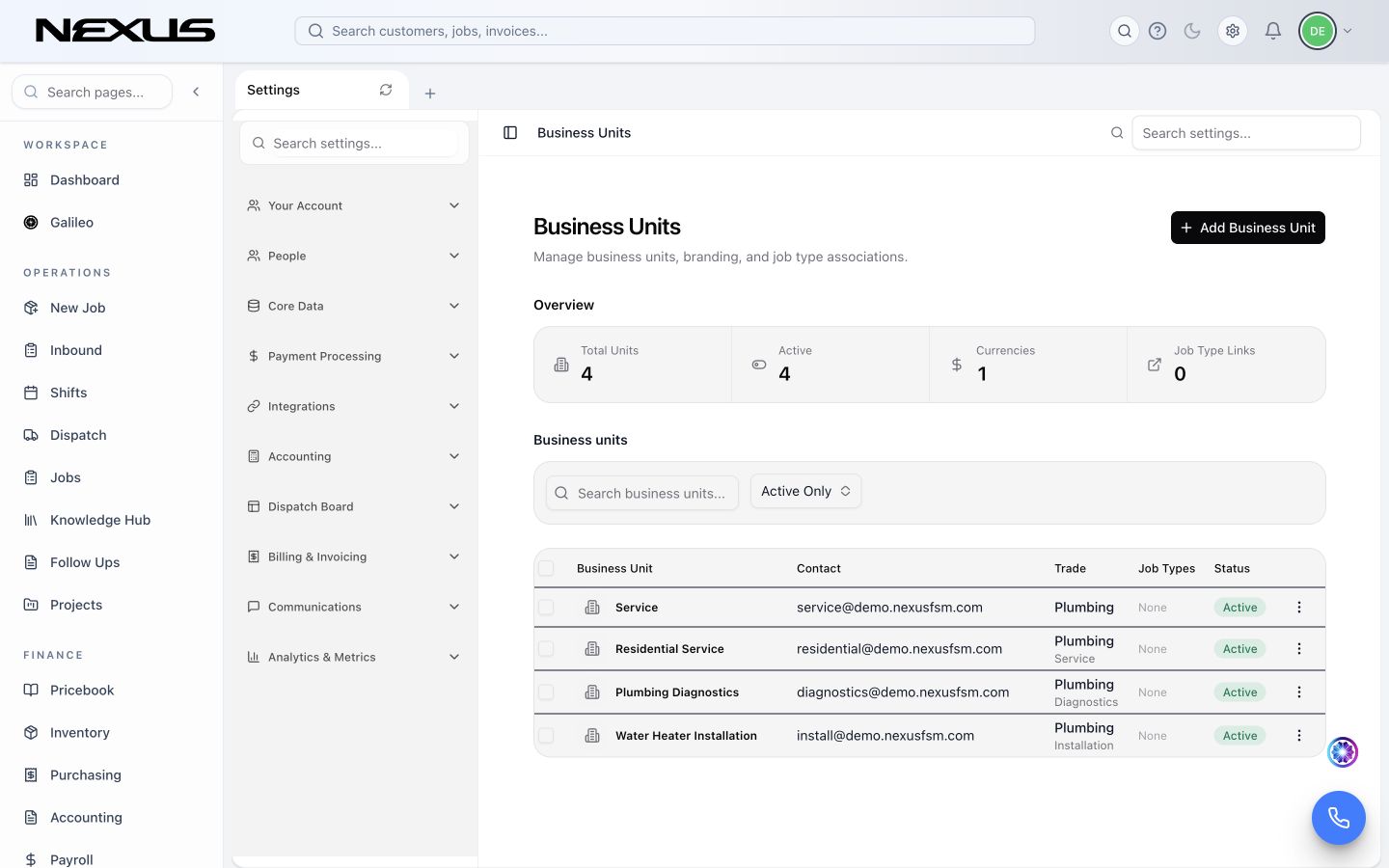Collapse the left sidebar arrow
This screenshot has height=868, width=1389.
[x=196, y=92]
